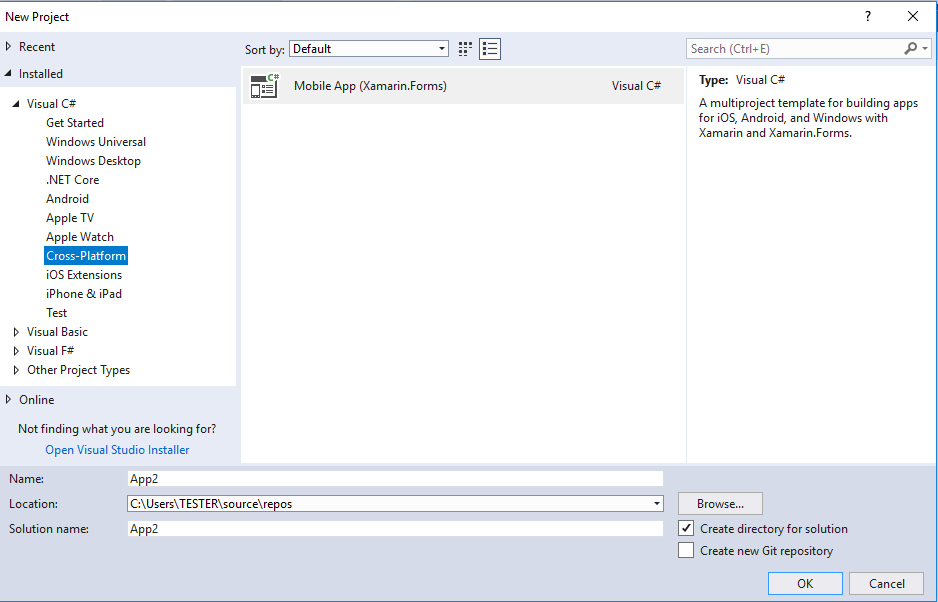Expand the Visual Basic node
938x602 pixels.
point(16,332)
